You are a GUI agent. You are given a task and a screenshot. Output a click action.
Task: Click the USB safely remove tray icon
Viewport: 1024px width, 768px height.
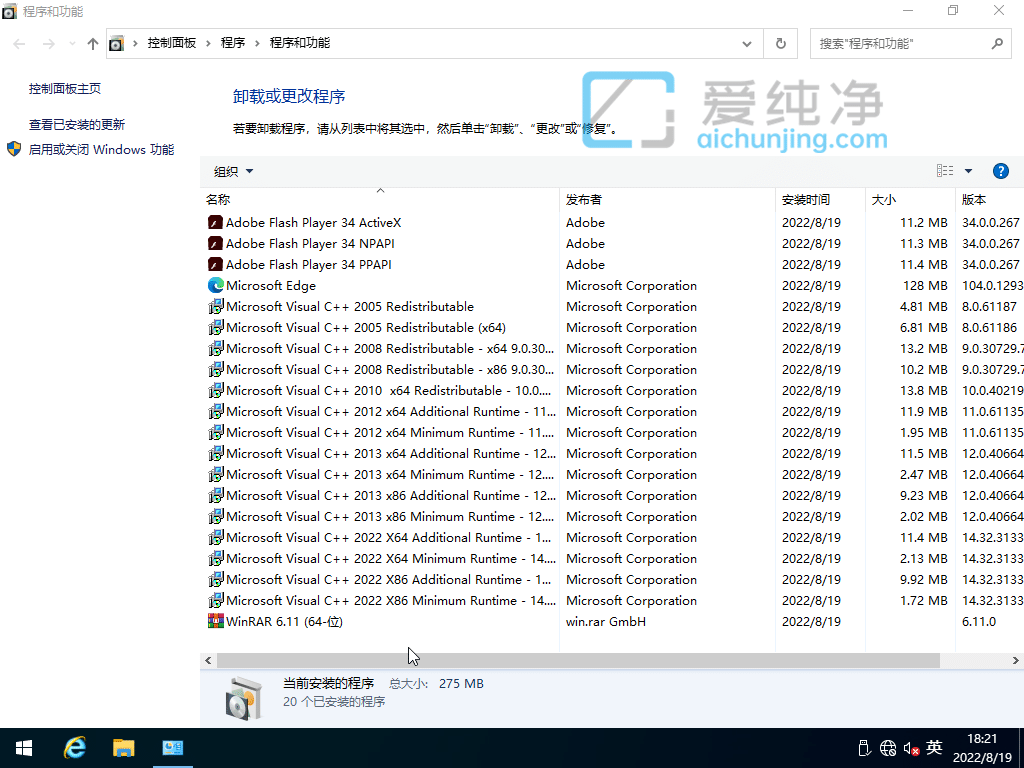click(x=864, y=748)
